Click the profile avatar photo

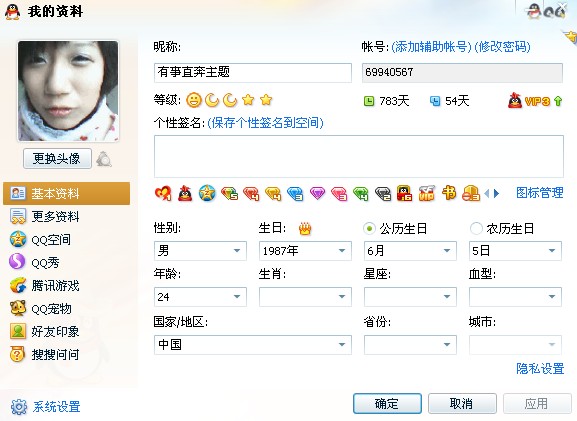(x=68, y=91)
